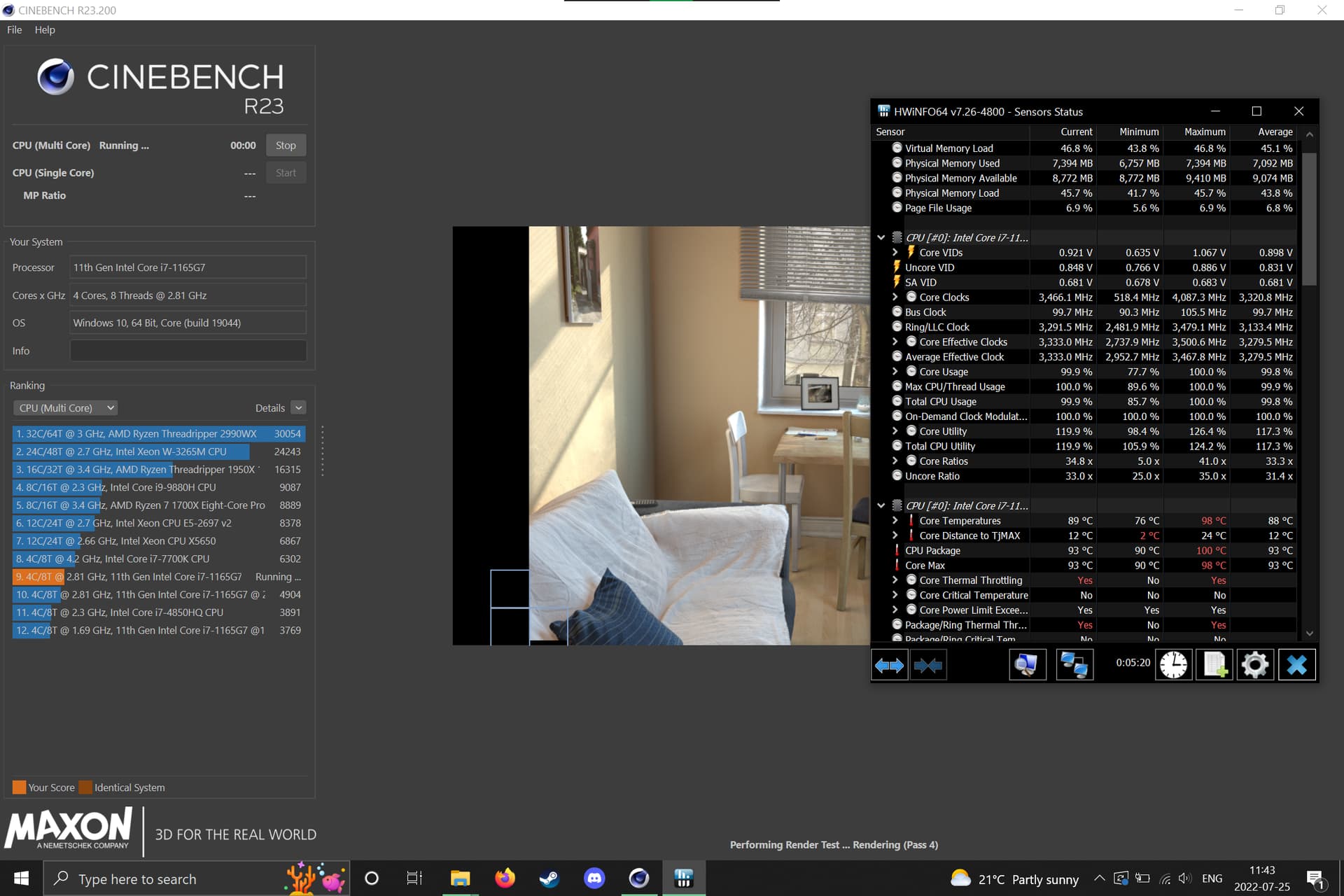The height and width of the screenshot is (896, 1344).
Task: Open Steam from the taskbar
Action: click(x=549, y=878)
